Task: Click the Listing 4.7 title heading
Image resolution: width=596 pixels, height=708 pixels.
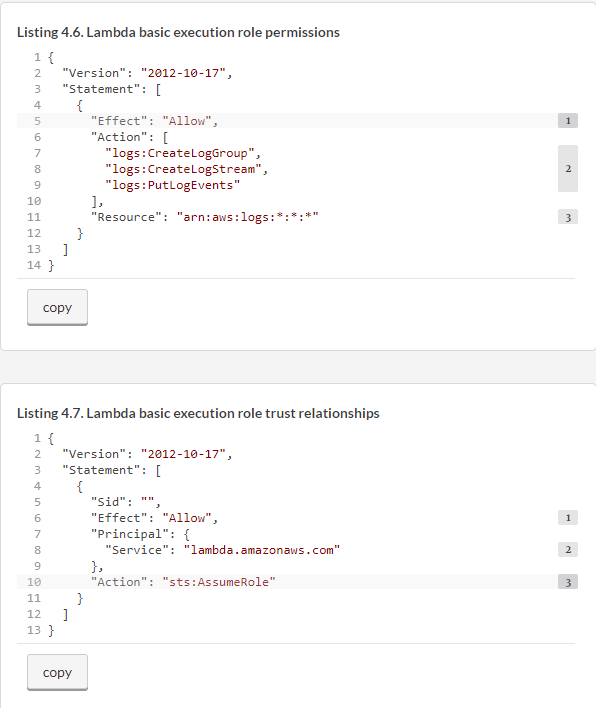Action: (x=198, y=414)
